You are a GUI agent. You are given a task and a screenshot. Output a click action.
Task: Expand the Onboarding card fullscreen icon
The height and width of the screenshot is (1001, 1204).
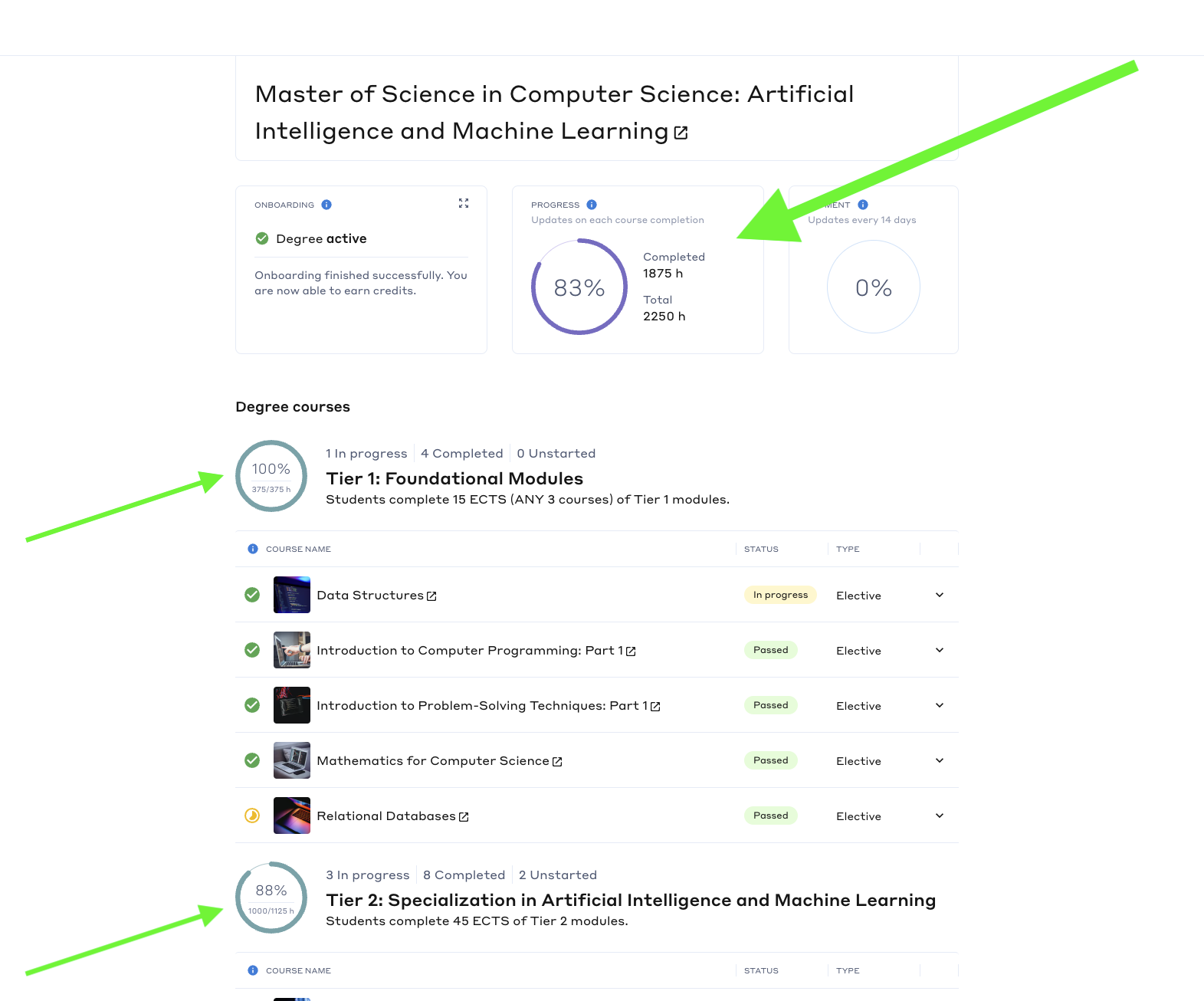pyautogui.click(x=464, y=203)
